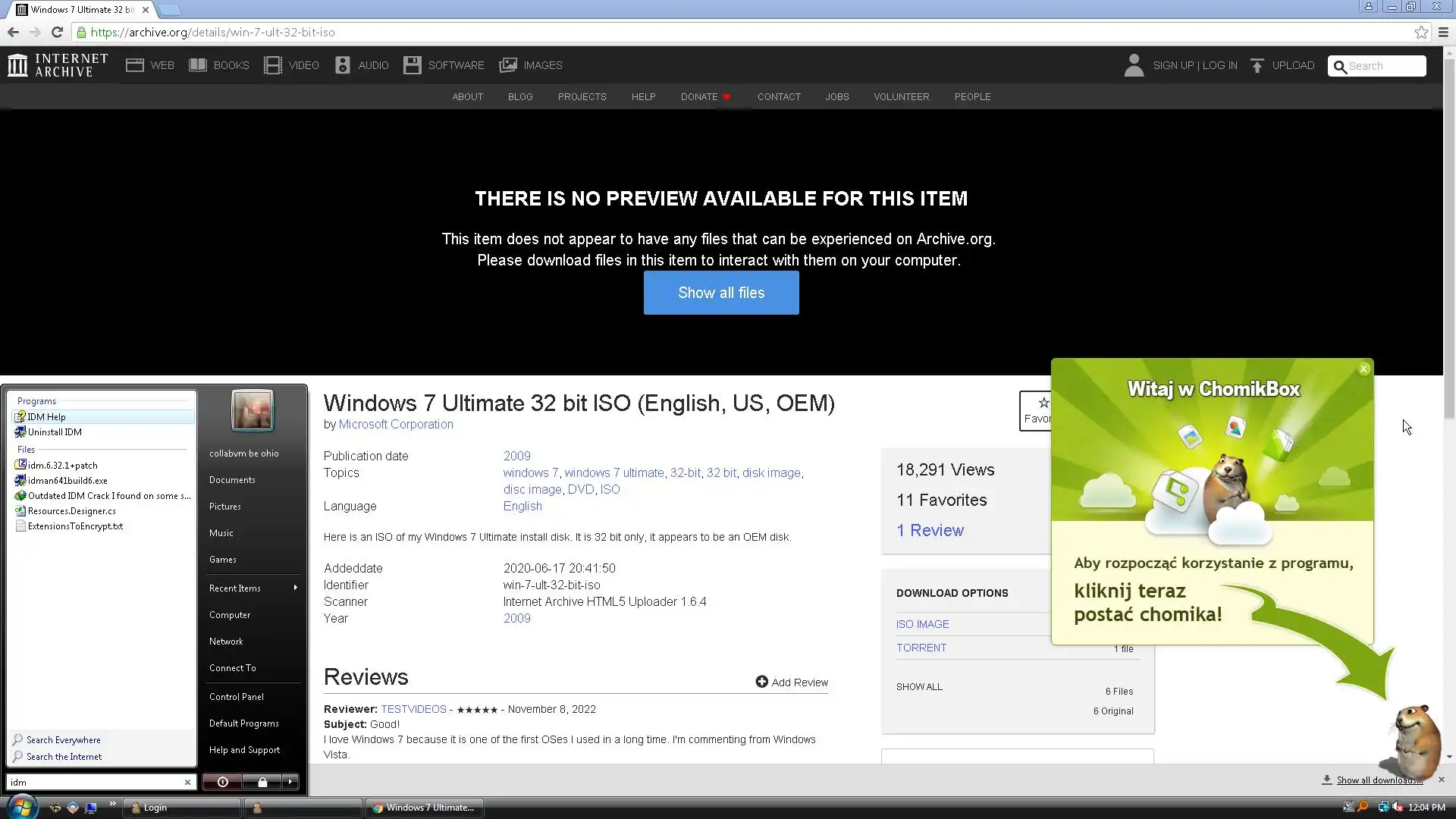Viewport: 1456px width, 819px height.
Task: Open the Images section icon
Action: [x=507, y=65]
